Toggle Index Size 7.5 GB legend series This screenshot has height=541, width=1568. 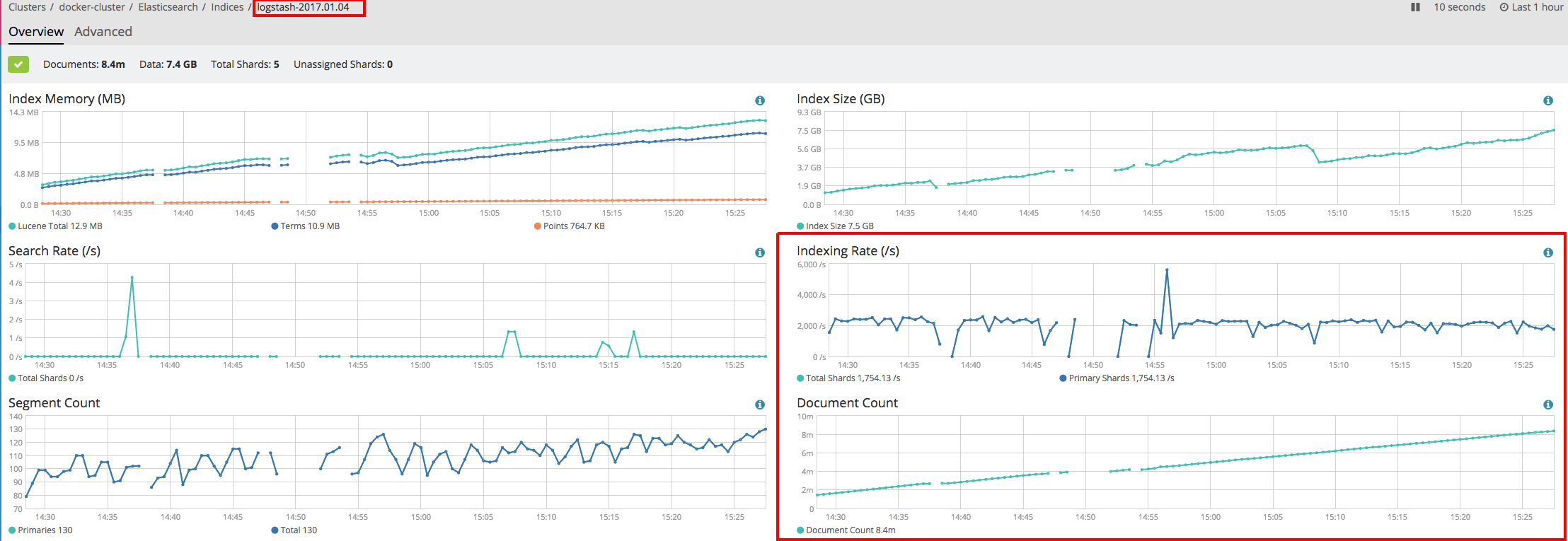coord(836,226)
